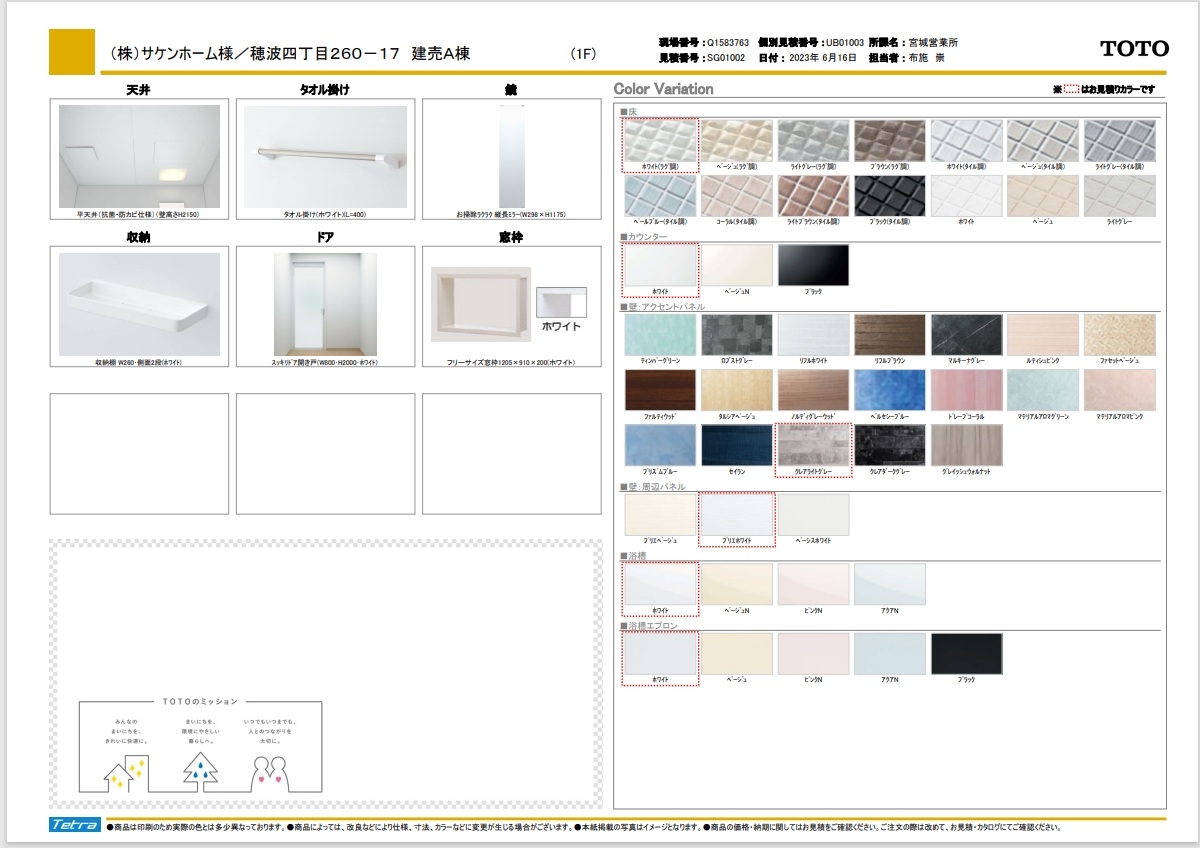Select ティンバーグリーン accent panel swatch
The image size is (1200, 848).
tap(660, 336)
